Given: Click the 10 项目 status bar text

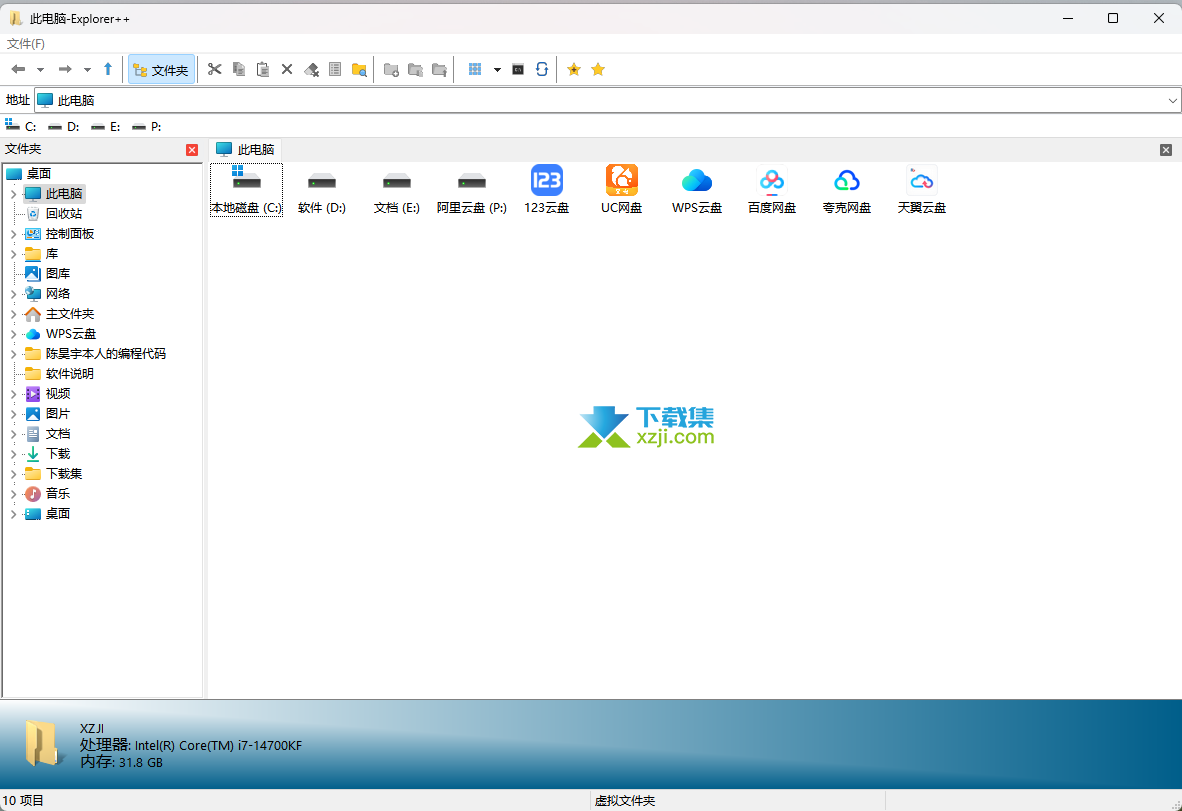Looking at the screenshot, I should (23, 800).
